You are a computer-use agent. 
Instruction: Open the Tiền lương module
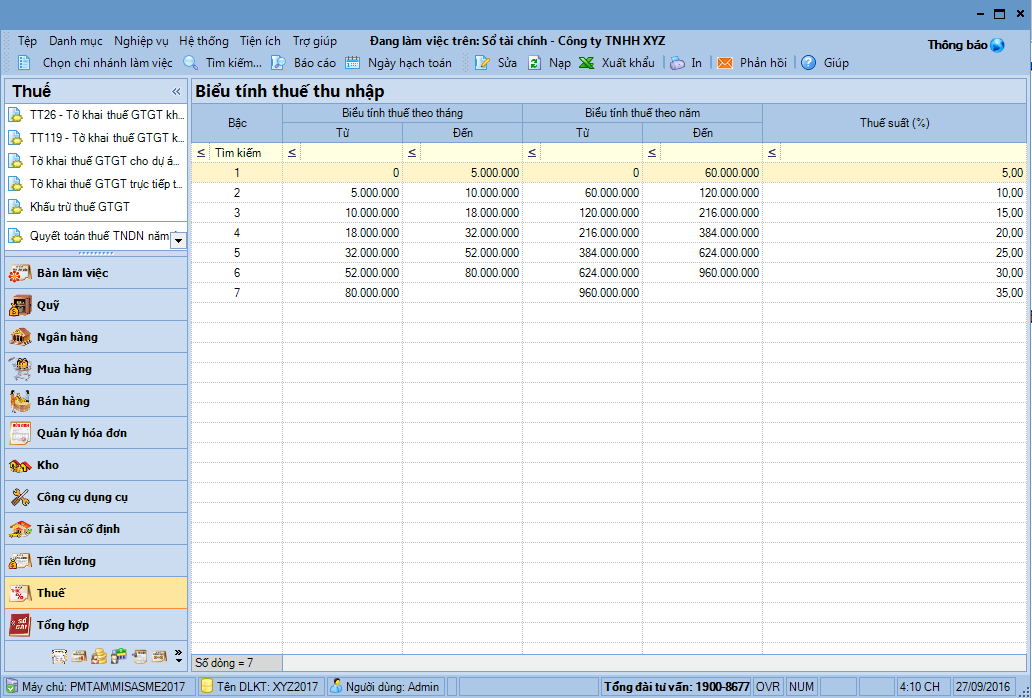click(x=66, y=561)
